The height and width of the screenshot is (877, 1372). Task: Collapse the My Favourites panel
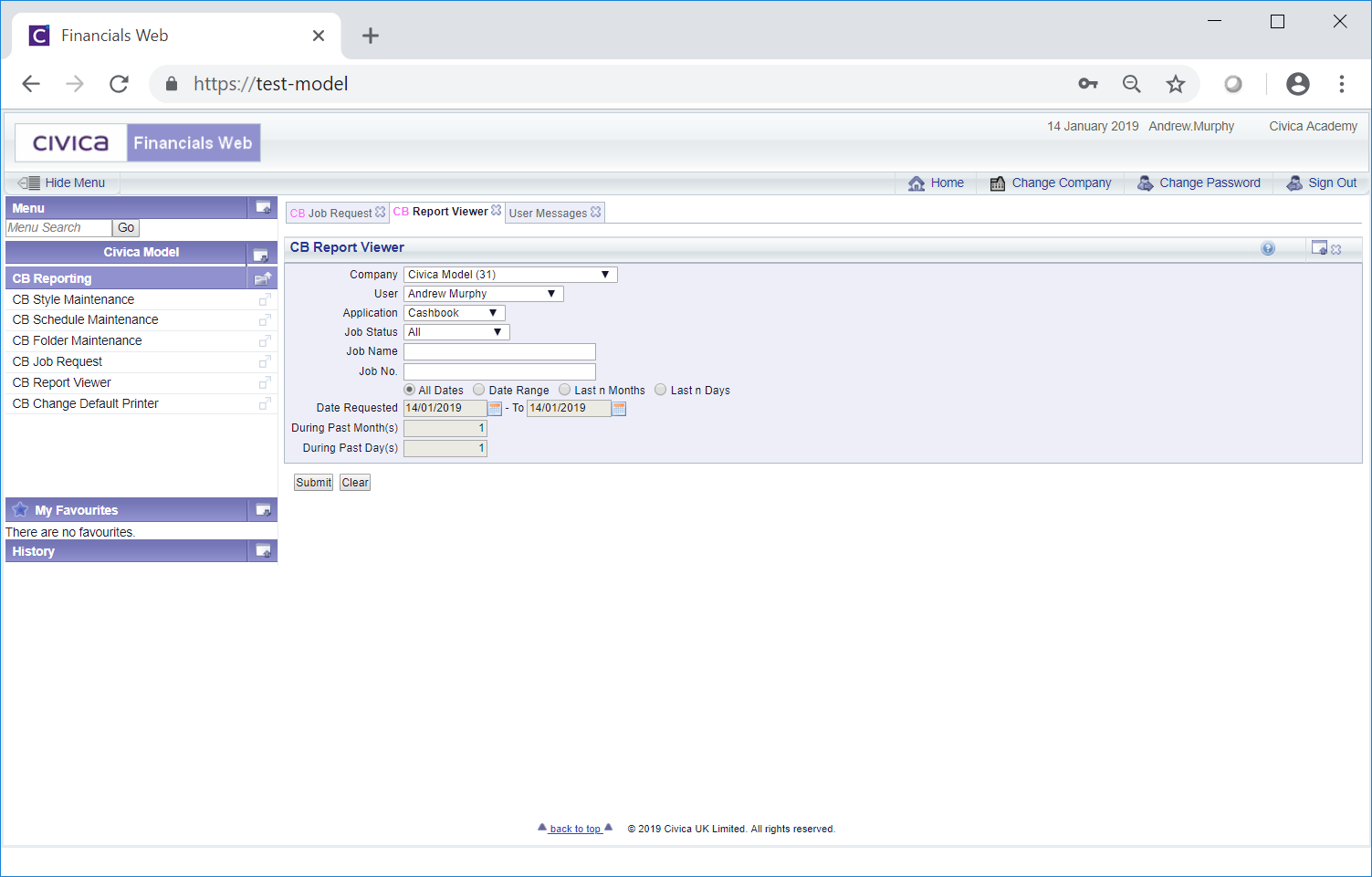coord(263,510)
